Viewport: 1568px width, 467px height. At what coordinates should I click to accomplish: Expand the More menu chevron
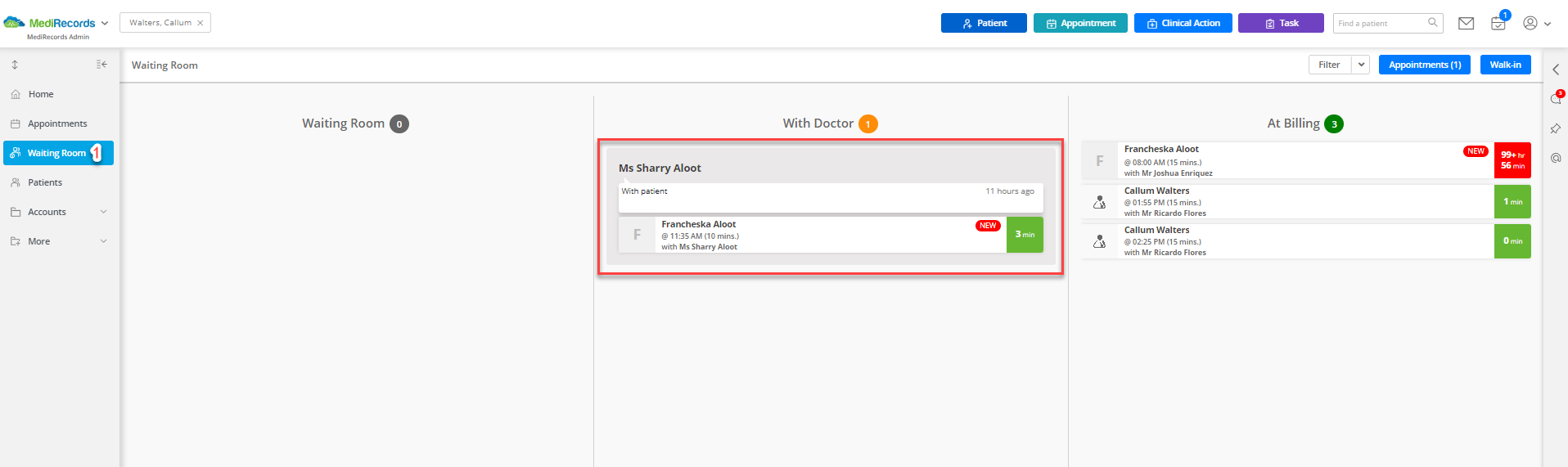[104, 241]
